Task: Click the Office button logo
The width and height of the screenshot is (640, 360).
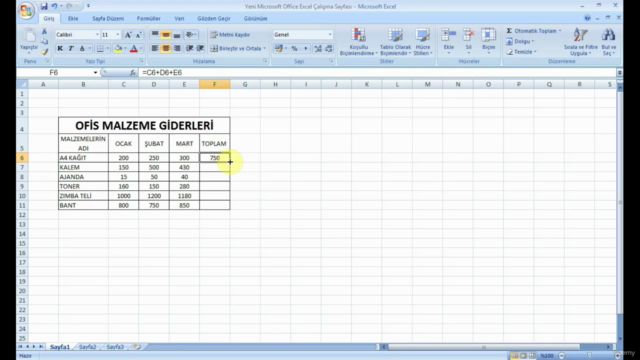Action: 26,10
